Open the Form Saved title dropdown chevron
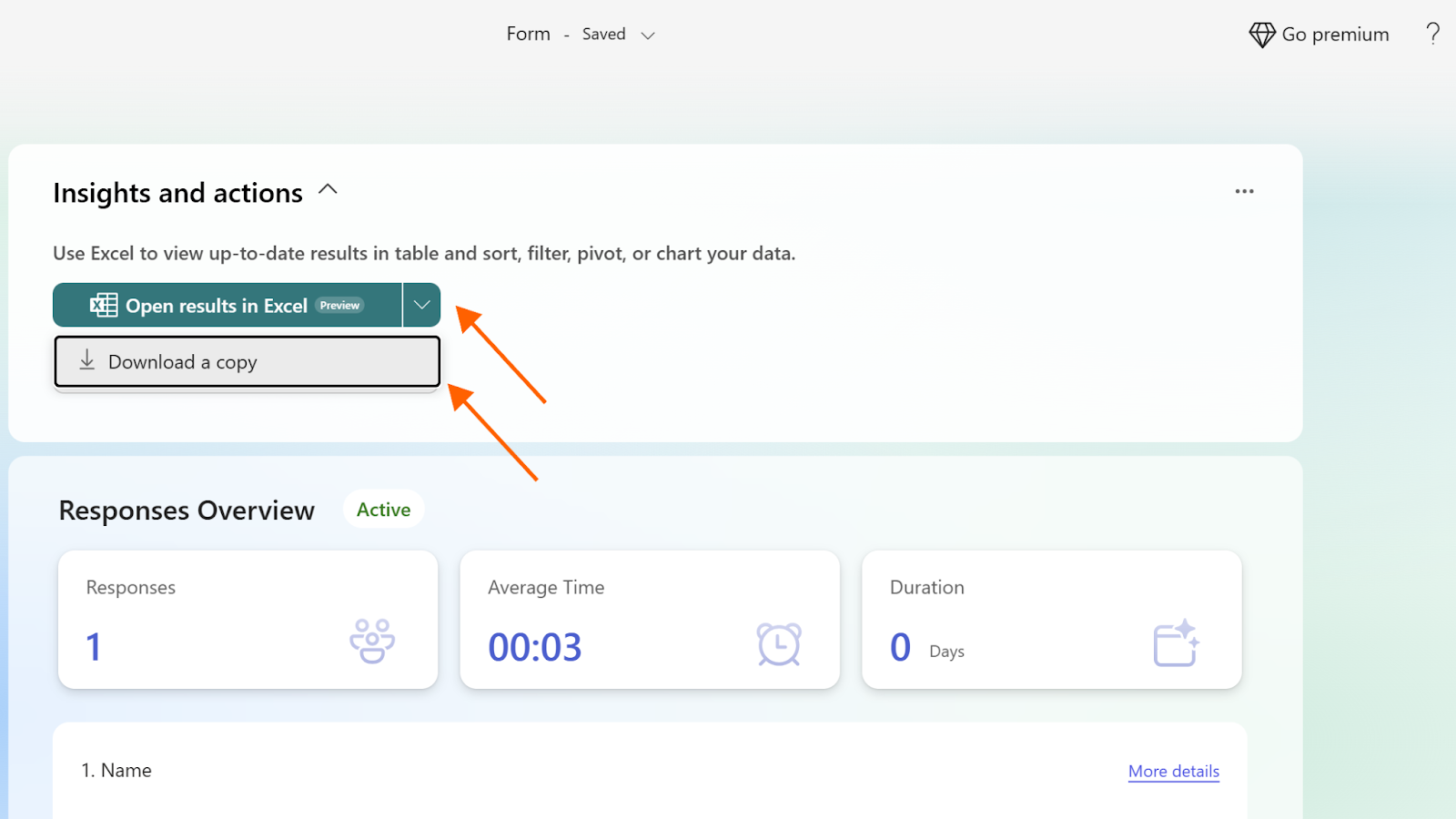Viewport: 1456px width, 819px height. coord(648,35)
